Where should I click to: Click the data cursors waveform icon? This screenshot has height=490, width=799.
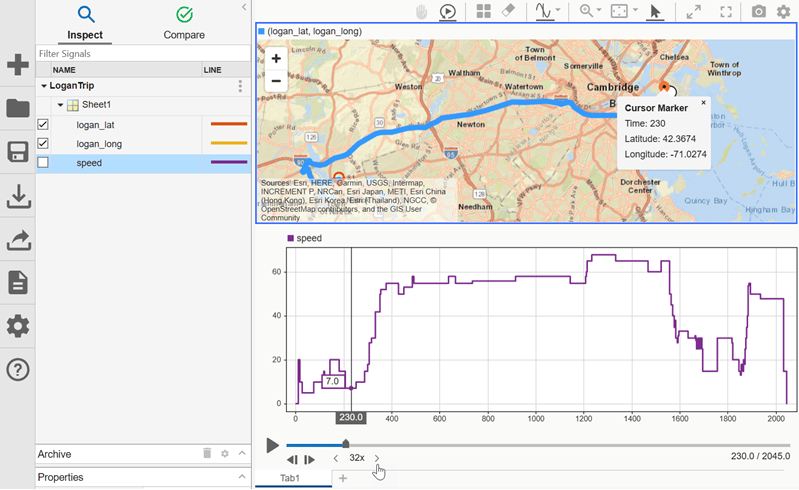click(x=544, y=11)
